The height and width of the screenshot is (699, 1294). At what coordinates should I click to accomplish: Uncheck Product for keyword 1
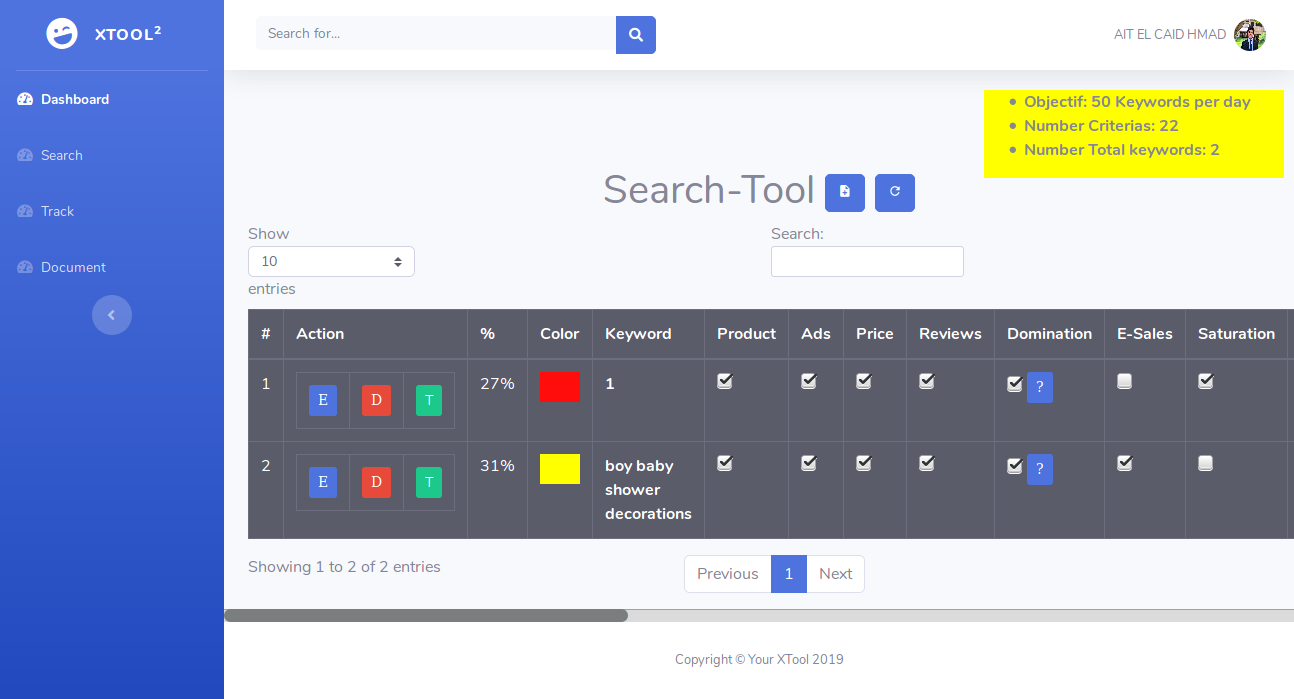tap(724, 381)
